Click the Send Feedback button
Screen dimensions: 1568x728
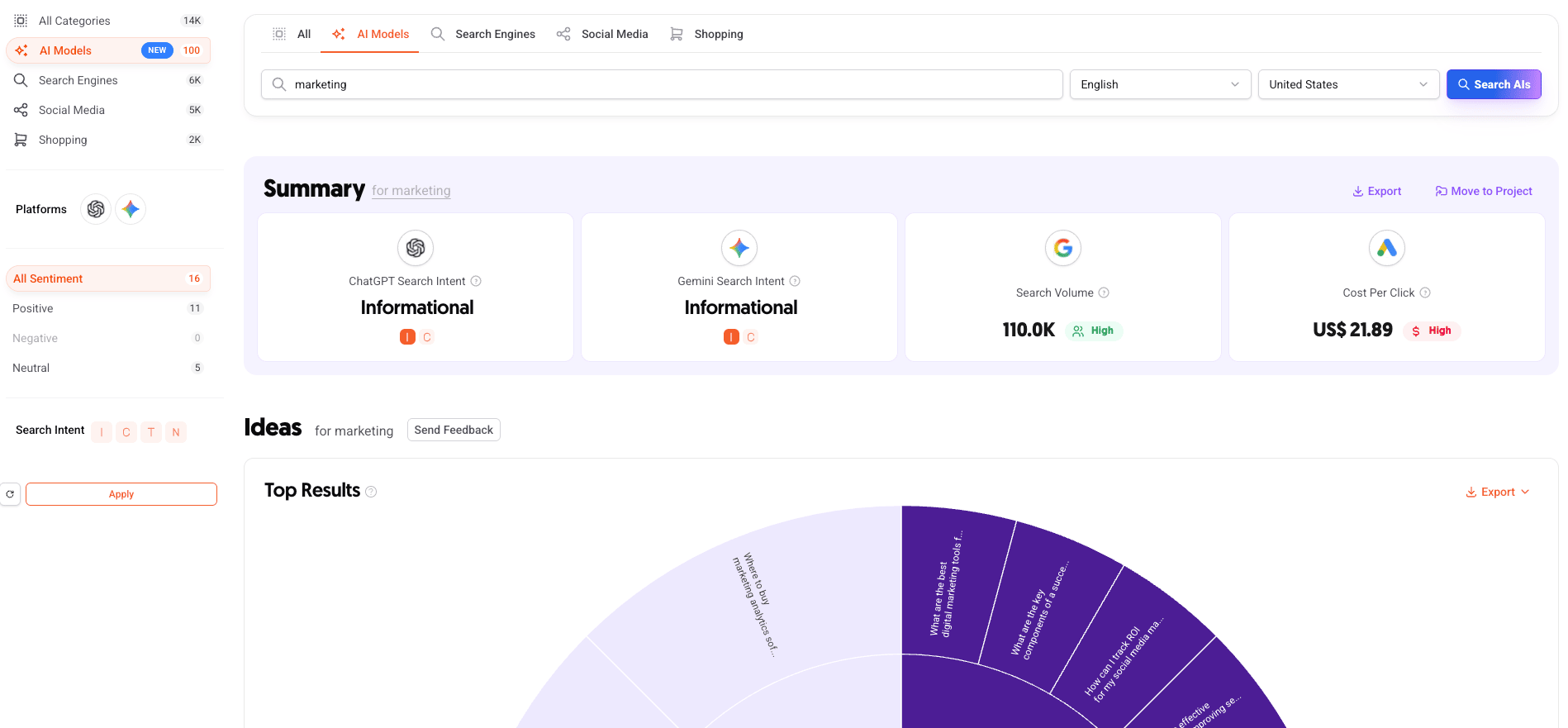[454, 430]
